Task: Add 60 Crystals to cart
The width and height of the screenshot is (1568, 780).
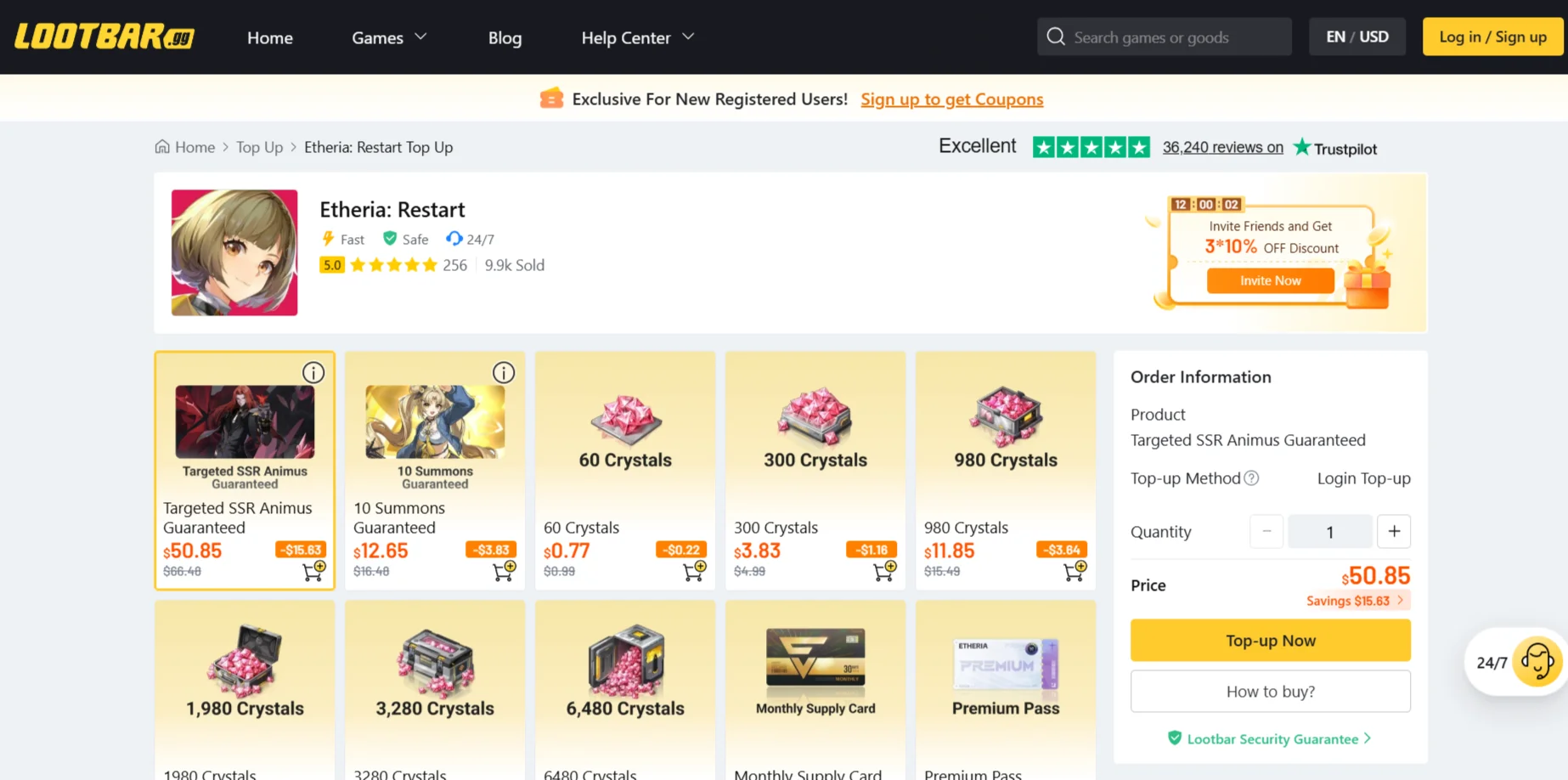Action: [x=694, y=571]
